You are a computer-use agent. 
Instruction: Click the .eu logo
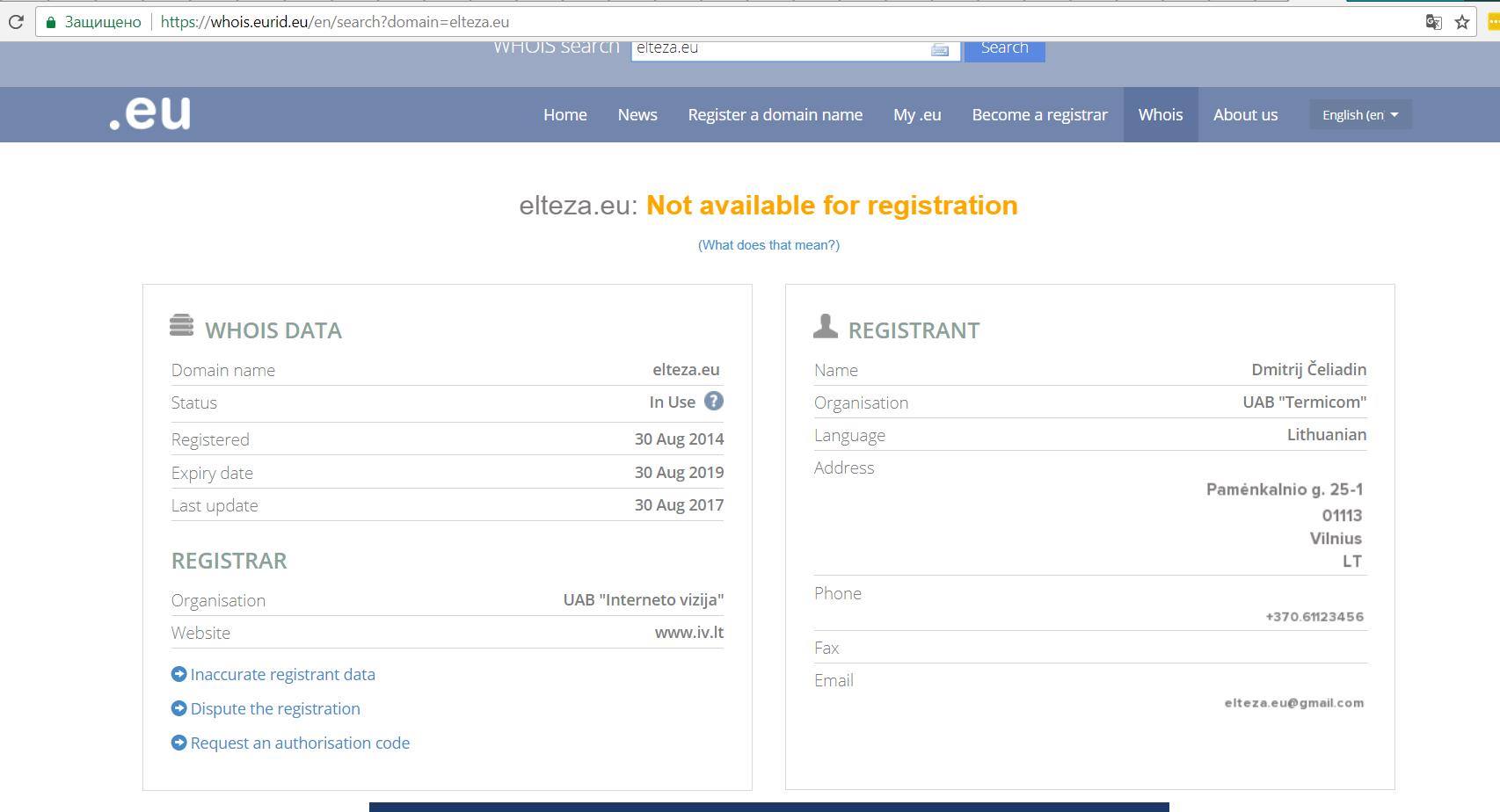point(149,113)
